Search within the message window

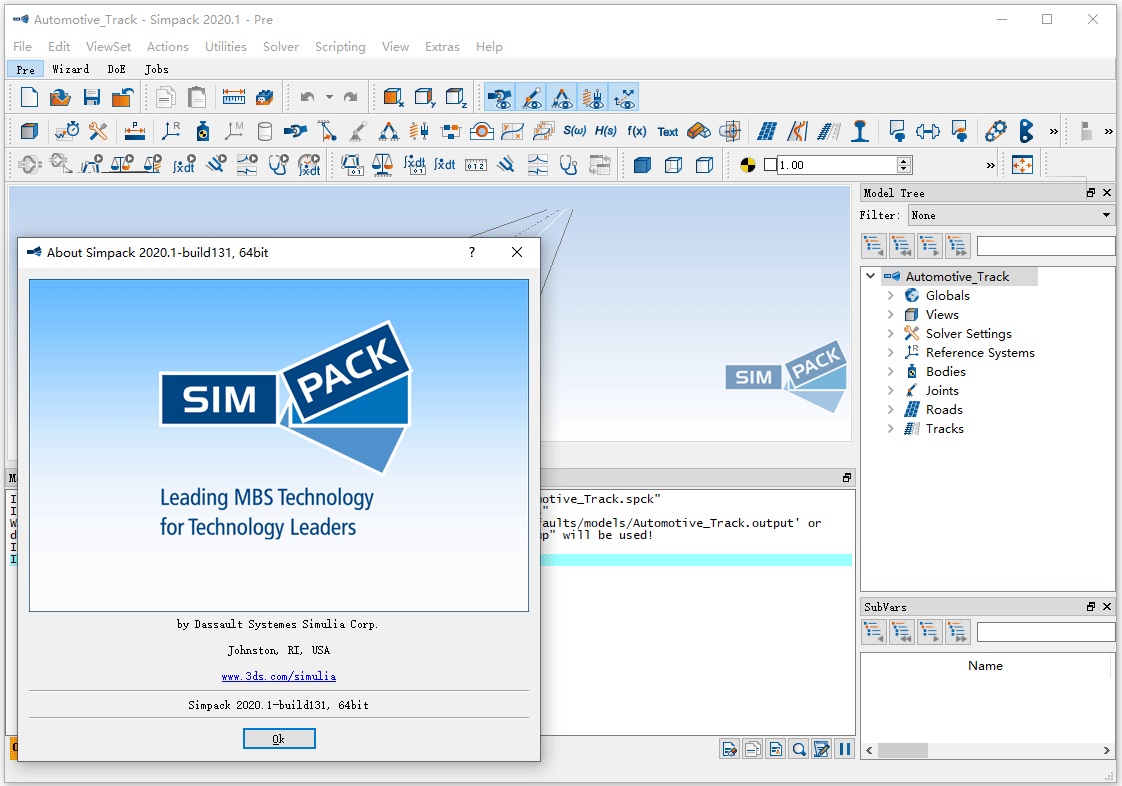pyautogui.click(x=799, y=748)
